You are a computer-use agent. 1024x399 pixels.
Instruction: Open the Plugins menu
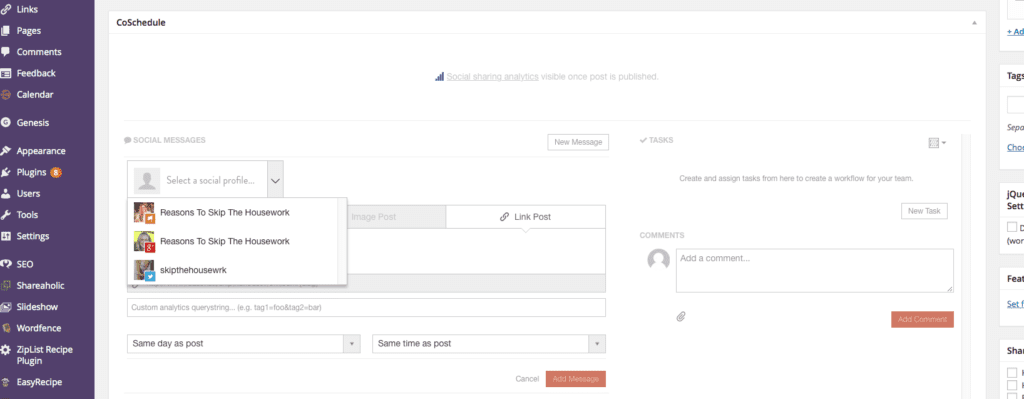[x=31, y=172]
